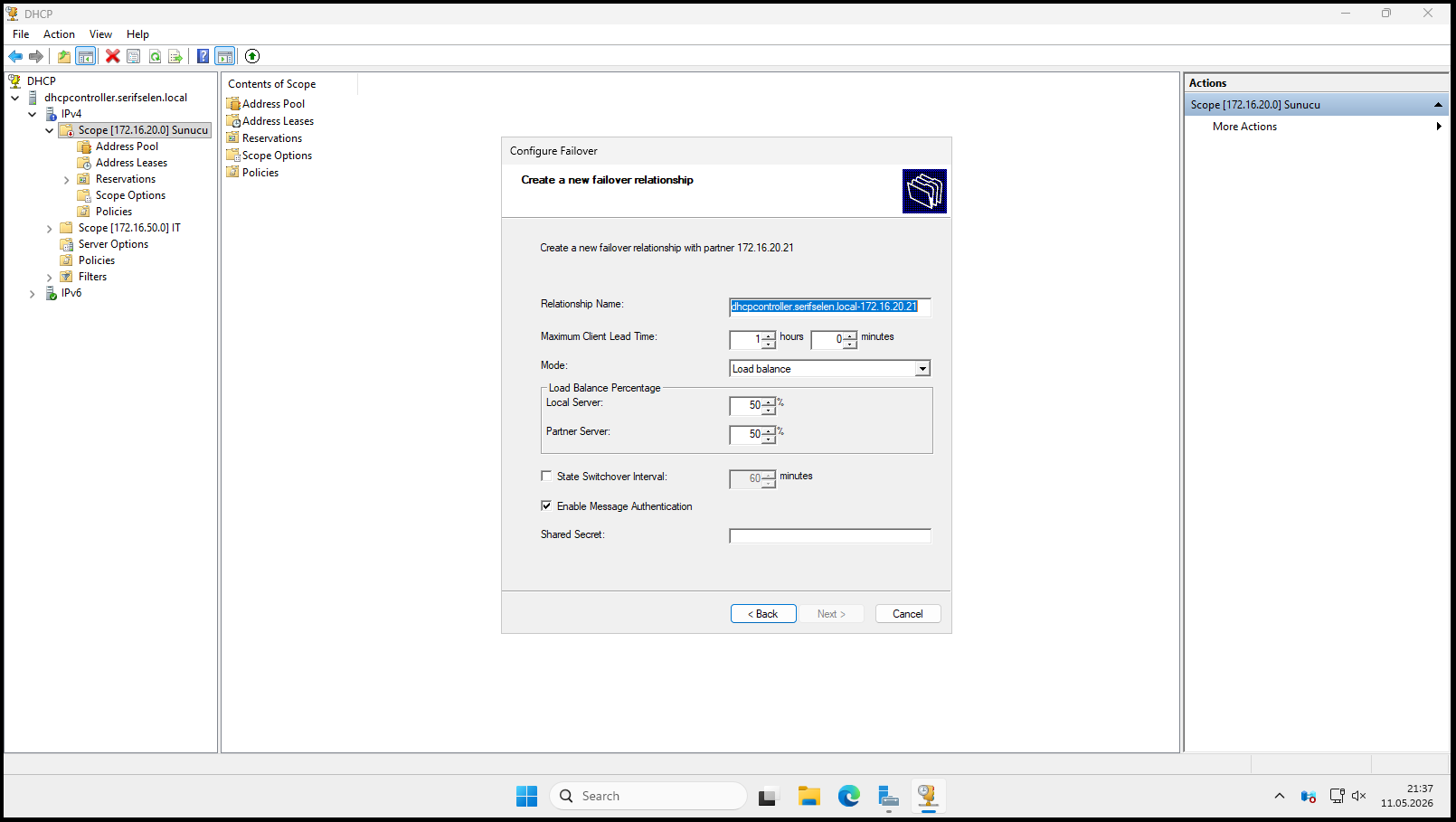
Task: Click the Export List toolbar icon
Action: tap(175, 56)
